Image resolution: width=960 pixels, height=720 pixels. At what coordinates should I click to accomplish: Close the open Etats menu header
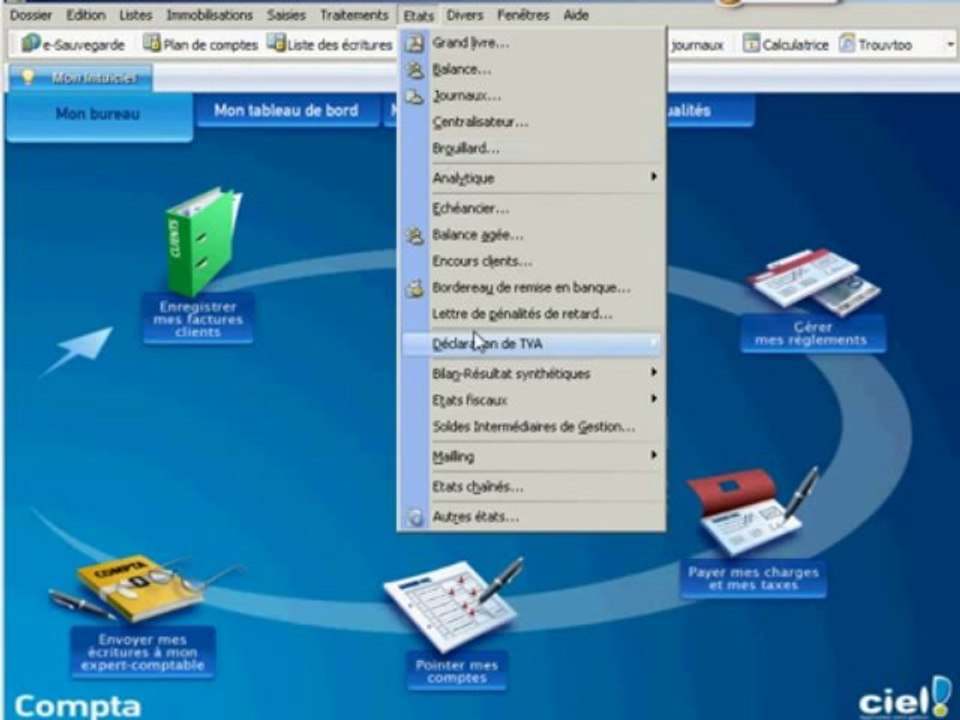click(x=419, y=15)
